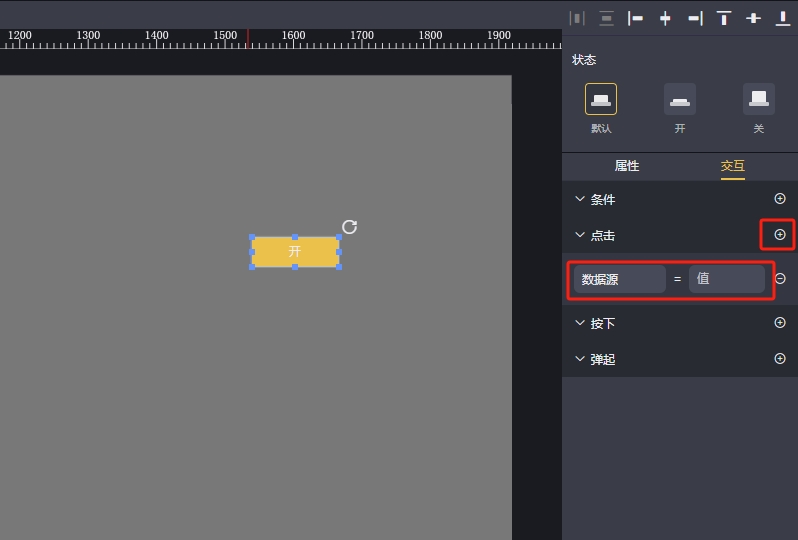Click the 状态 panel heading
This screenshot has width=798, height=540.
pyautogui.click(x=584, y=60)
